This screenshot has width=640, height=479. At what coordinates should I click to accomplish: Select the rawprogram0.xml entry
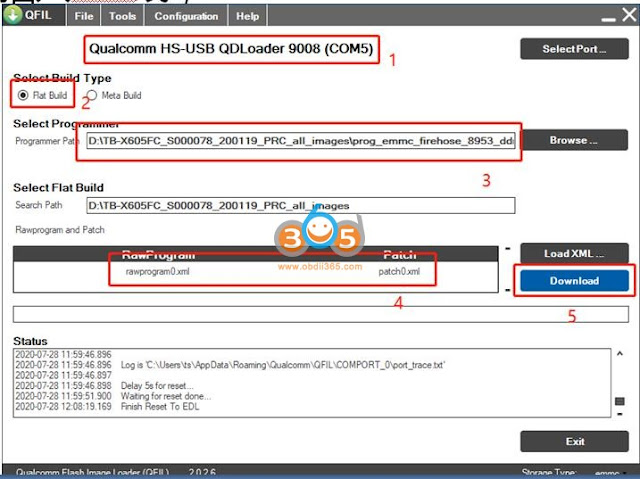pyautogui.click(x=158, y=271)
